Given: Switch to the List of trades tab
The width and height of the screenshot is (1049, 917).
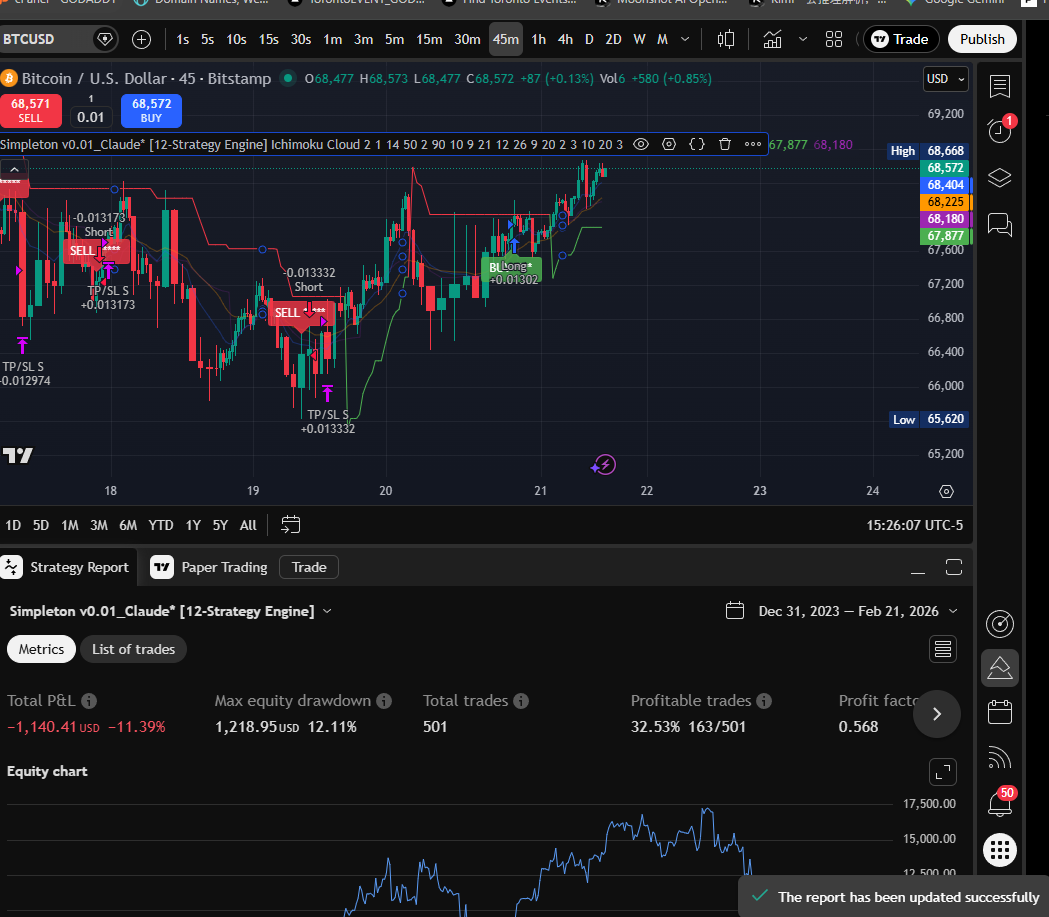Looking at the screenshot, I should (133, 648).
